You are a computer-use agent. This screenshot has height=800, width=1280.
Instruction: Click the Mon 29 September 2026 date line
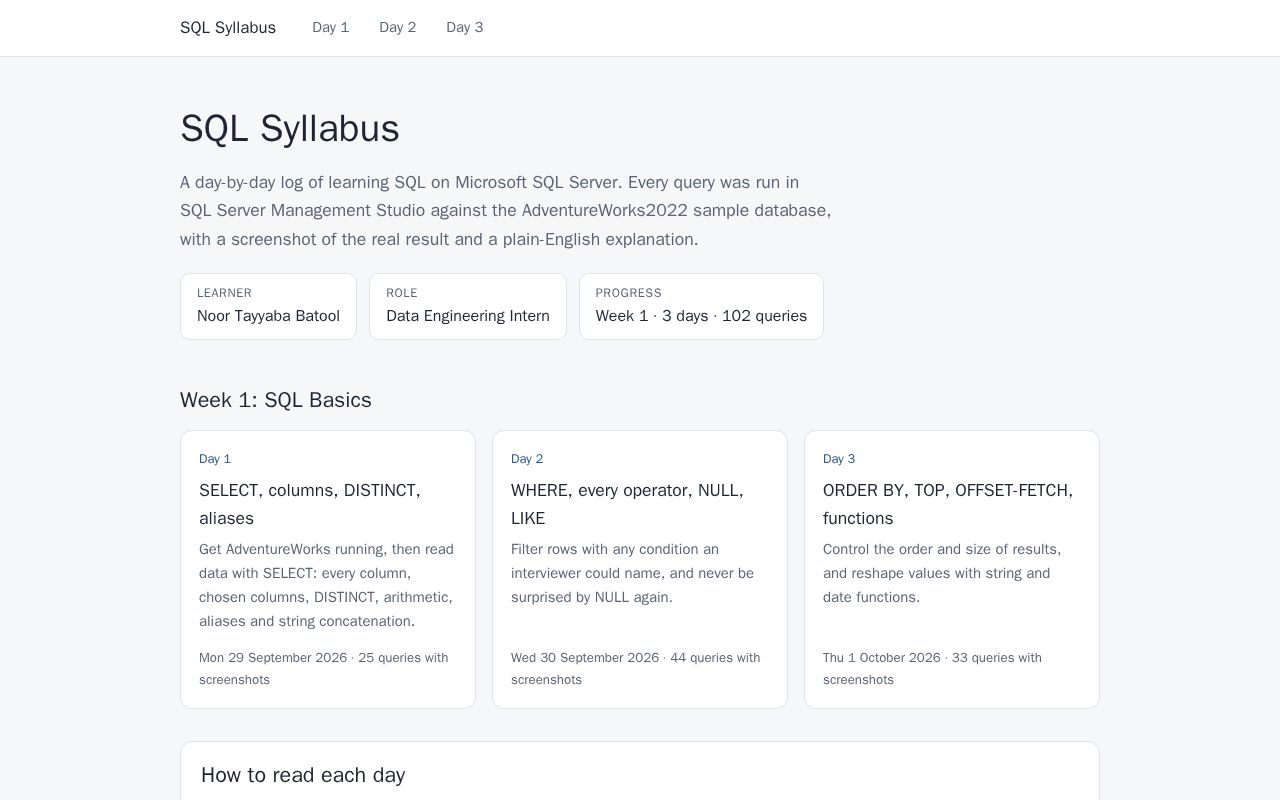point(324,669)
